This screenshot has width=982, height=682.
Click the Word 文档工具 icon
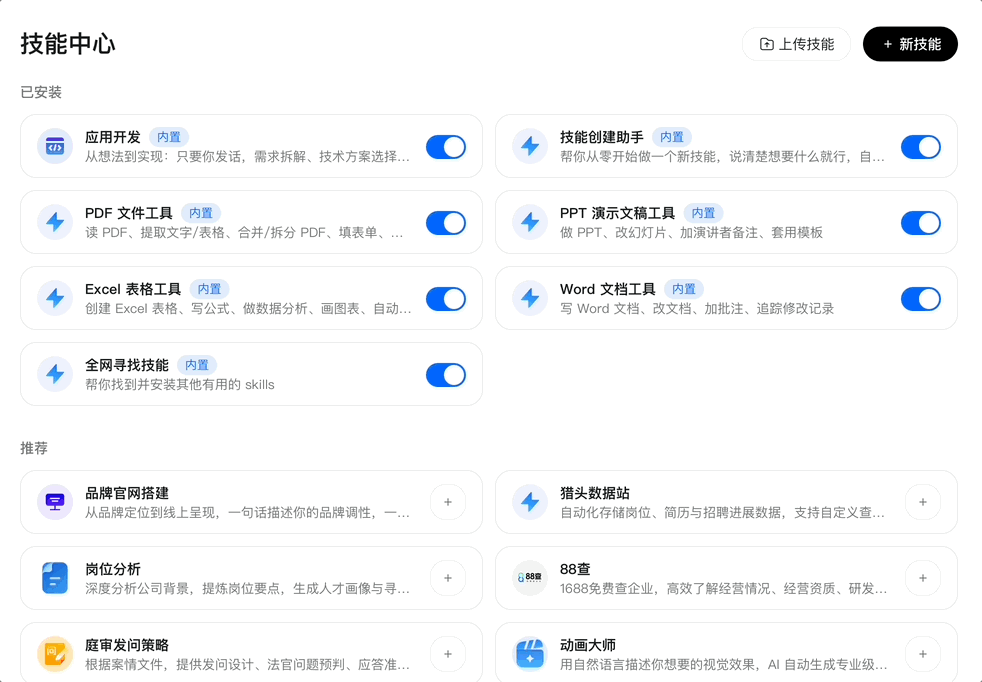[x=529, y=298]
